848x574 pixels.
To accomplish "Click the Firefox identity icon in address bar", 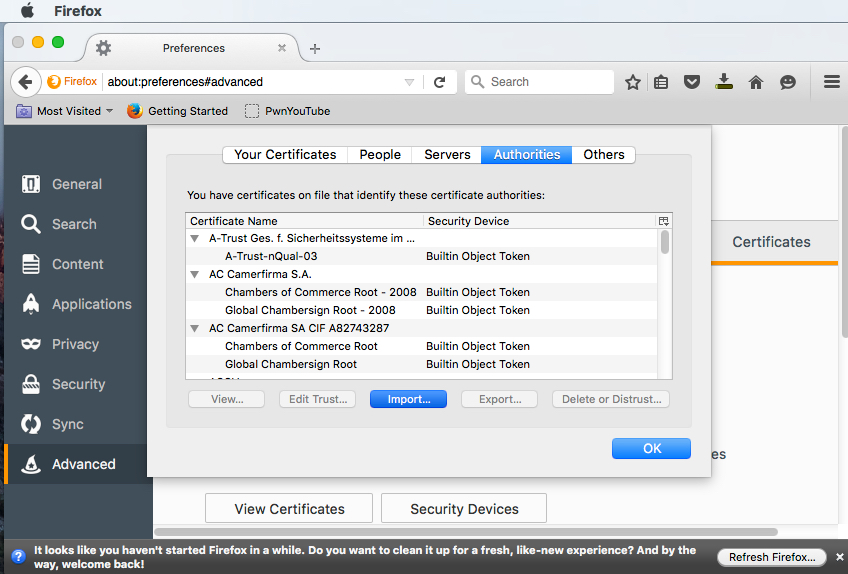I will (x=72, y=82).
